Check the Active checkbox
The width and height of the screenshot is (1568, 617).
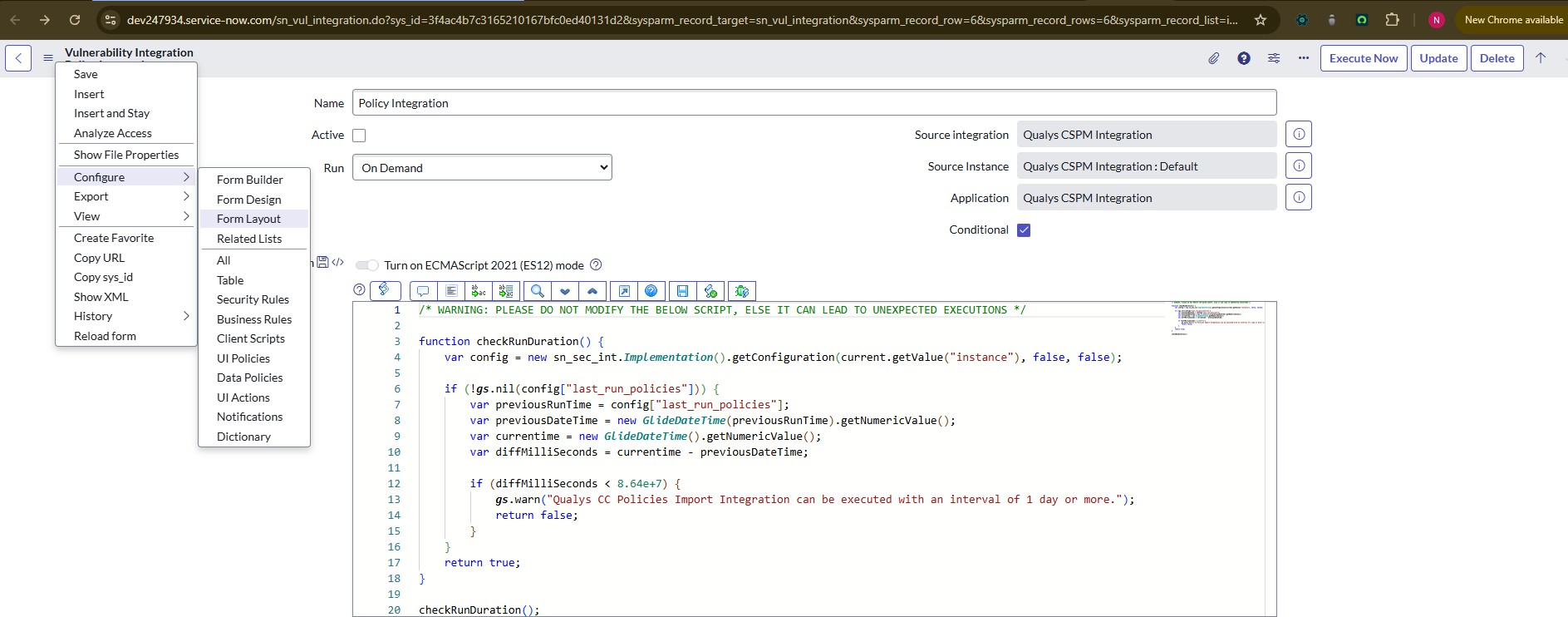click(x=359, y=135)
